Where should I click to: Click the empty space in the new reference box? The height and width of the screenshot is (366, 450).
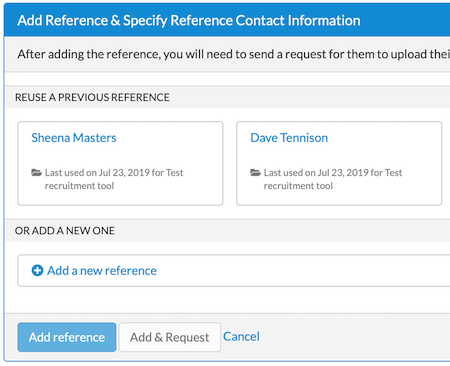click(x=300, y=270)
